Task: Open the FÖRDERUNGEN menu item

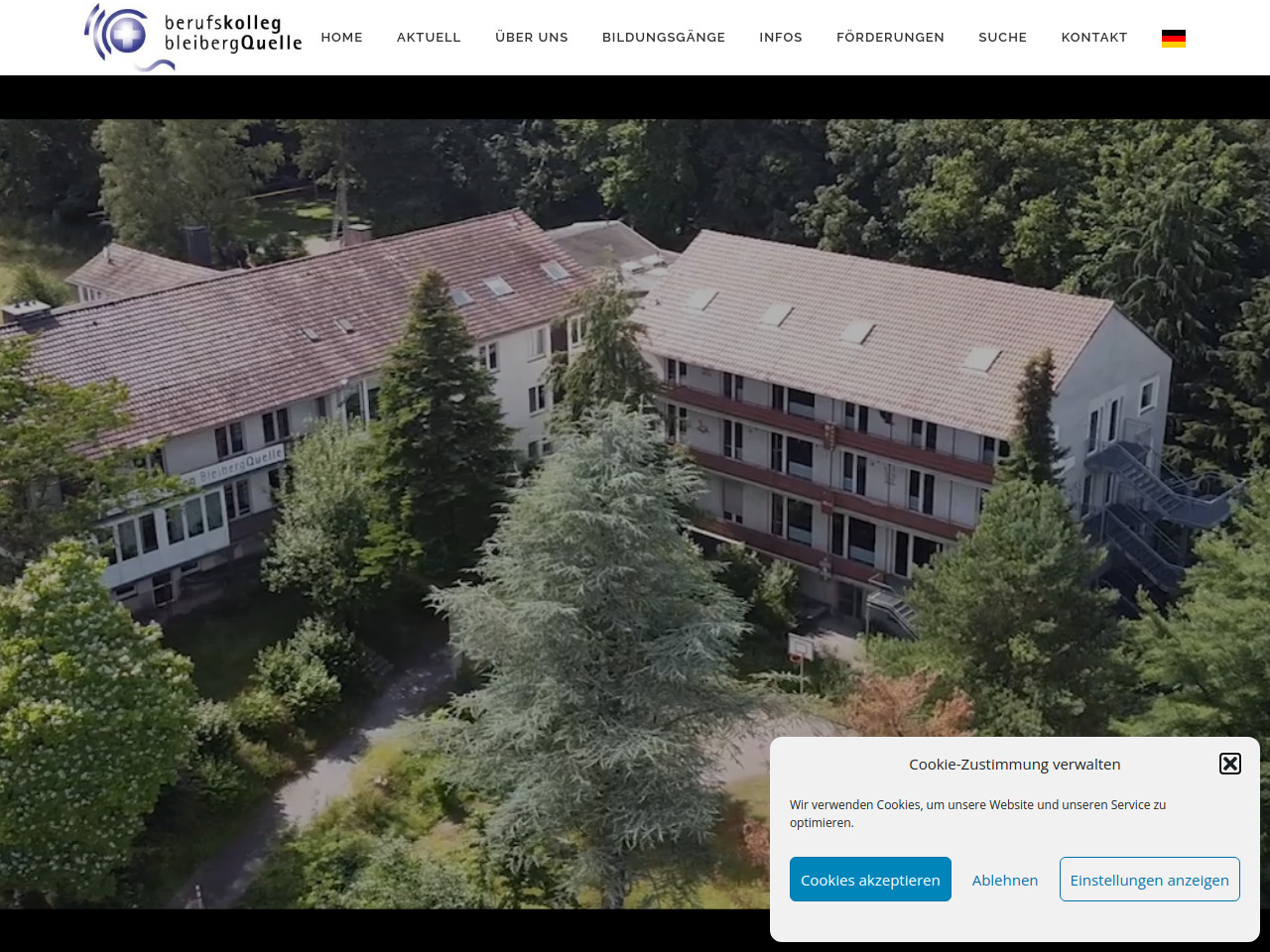Action: tap(890, 38)
